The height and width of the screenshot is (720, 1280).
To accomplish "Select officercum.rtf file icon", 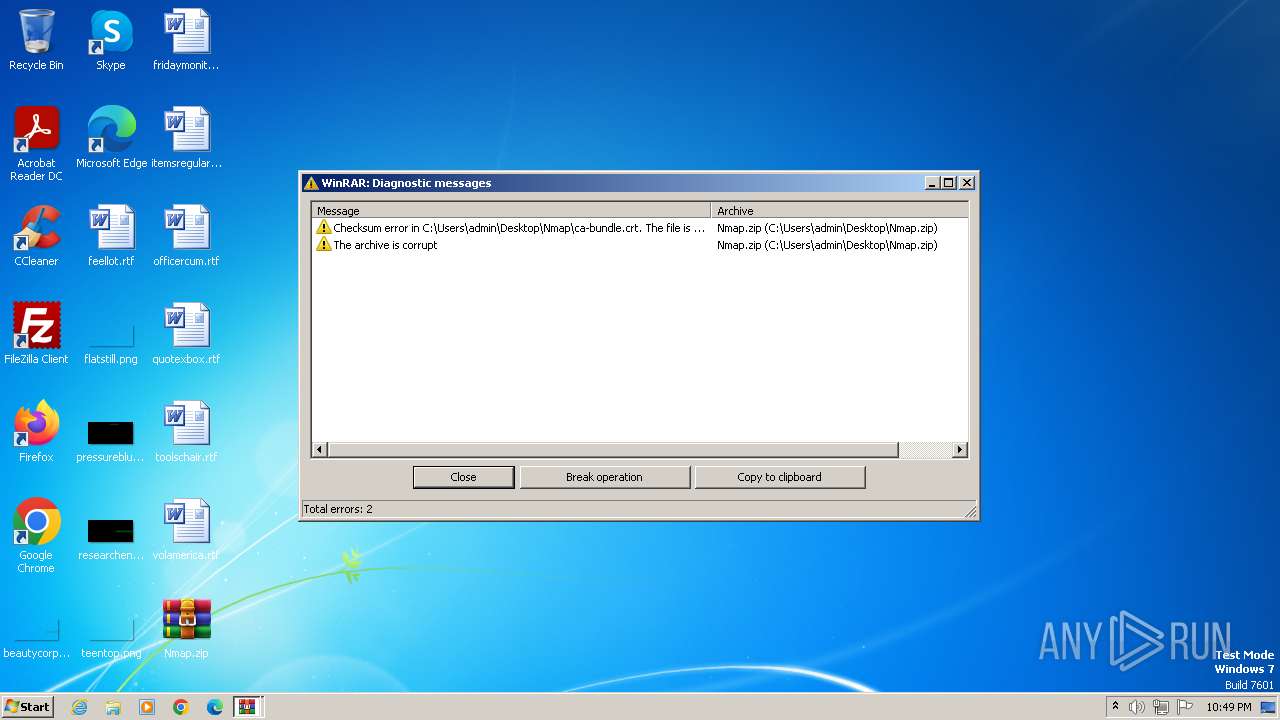I will coord(186,236).
